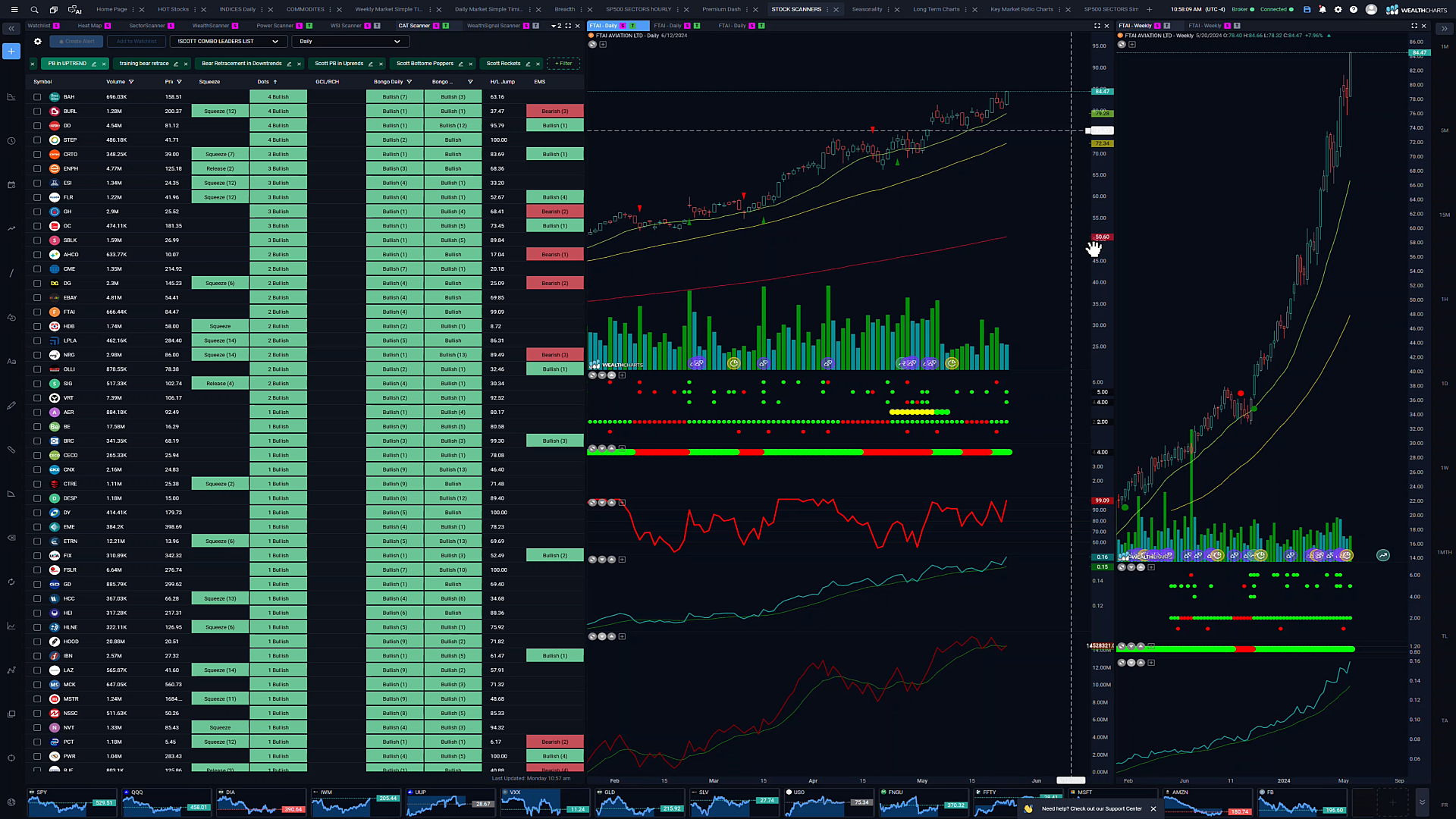The image size is (1456, 819).
Task: Check the EBAY row checkbox
Action: (37, 298)
